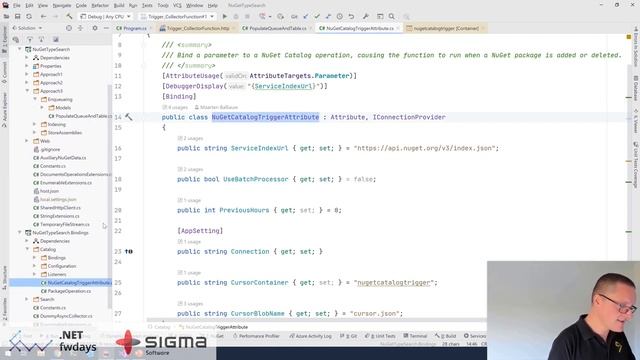The width and height of the screenshot is (640, 360).
Task: Expand the Listeners folder
Action: 35,274
